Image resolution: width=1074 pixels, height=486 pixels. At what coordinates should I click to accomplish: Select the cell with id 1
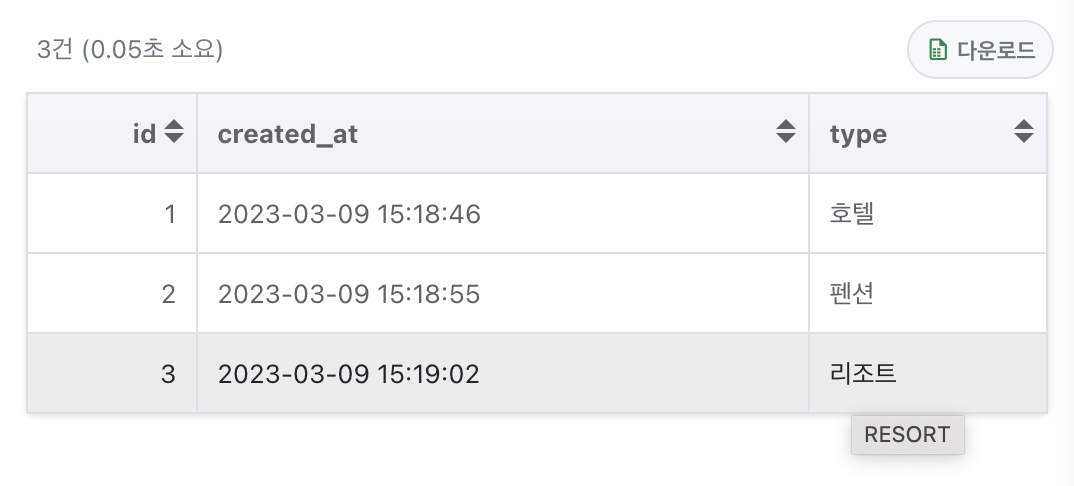(112, 214)
